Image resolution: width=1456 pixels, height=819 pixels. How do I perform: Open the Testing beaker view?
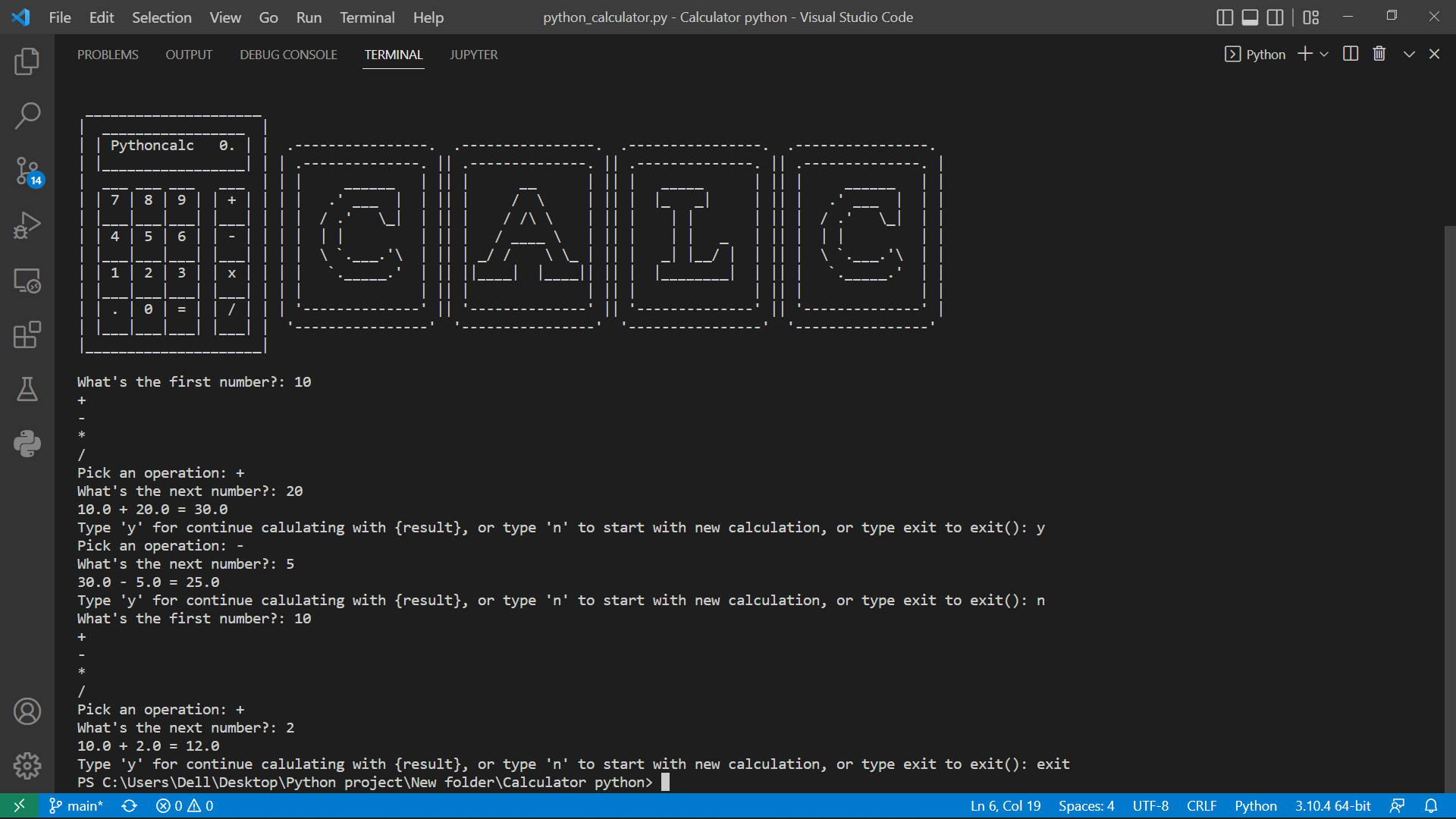click(27, 390)
